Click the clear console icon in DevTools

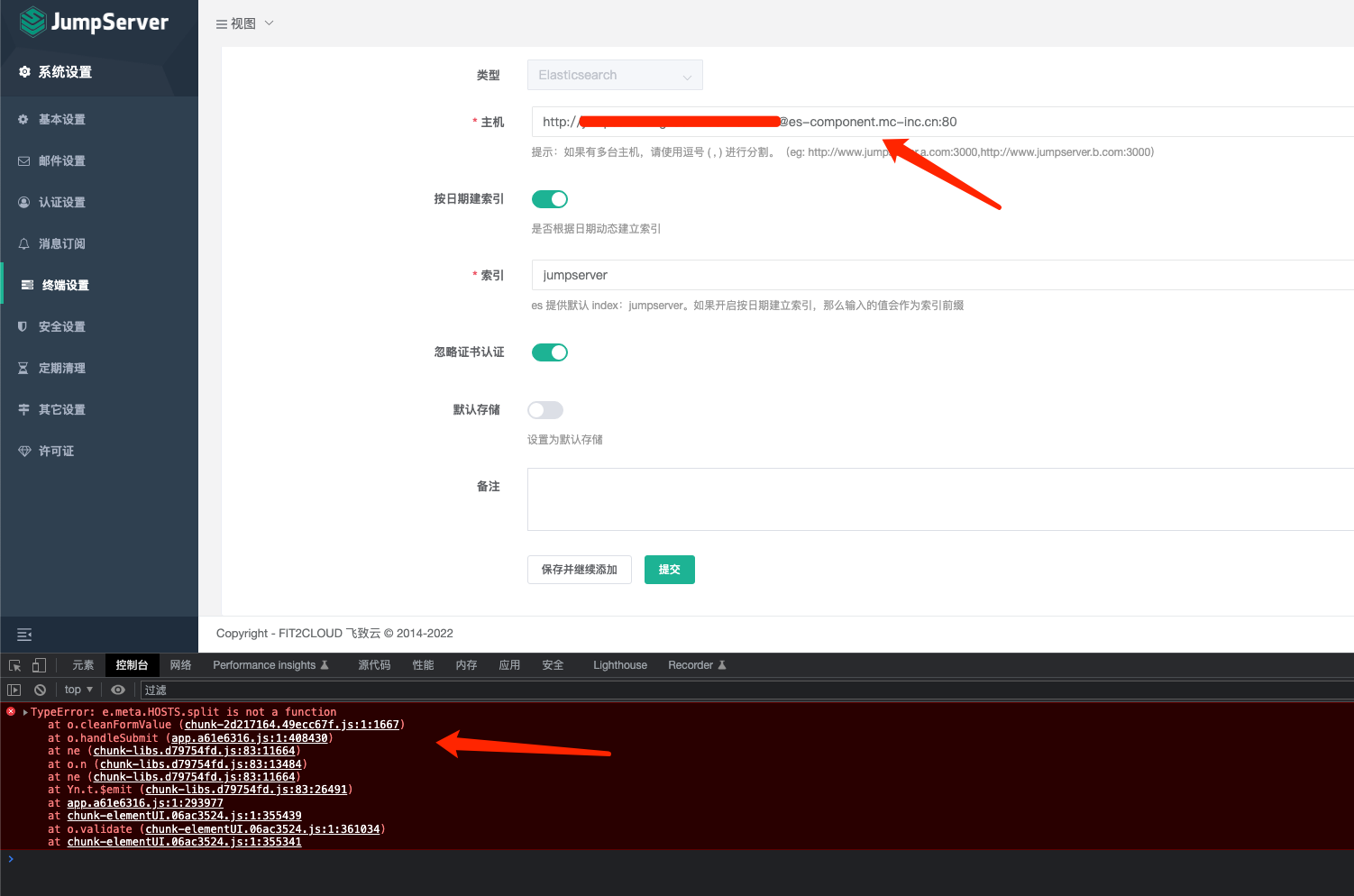click(x=40, y=689)
